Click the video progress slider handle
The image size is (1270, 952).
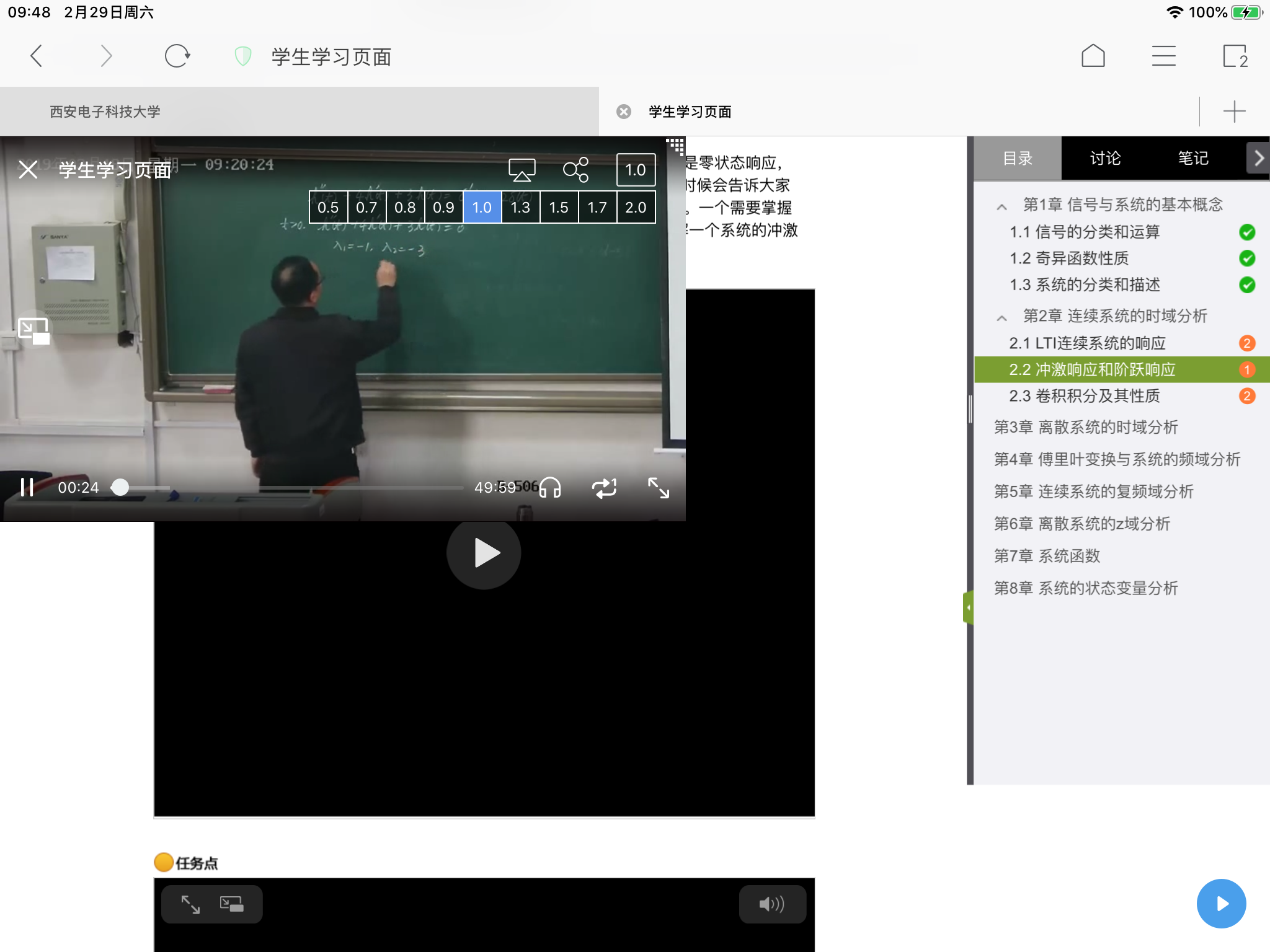pos(120,488)
